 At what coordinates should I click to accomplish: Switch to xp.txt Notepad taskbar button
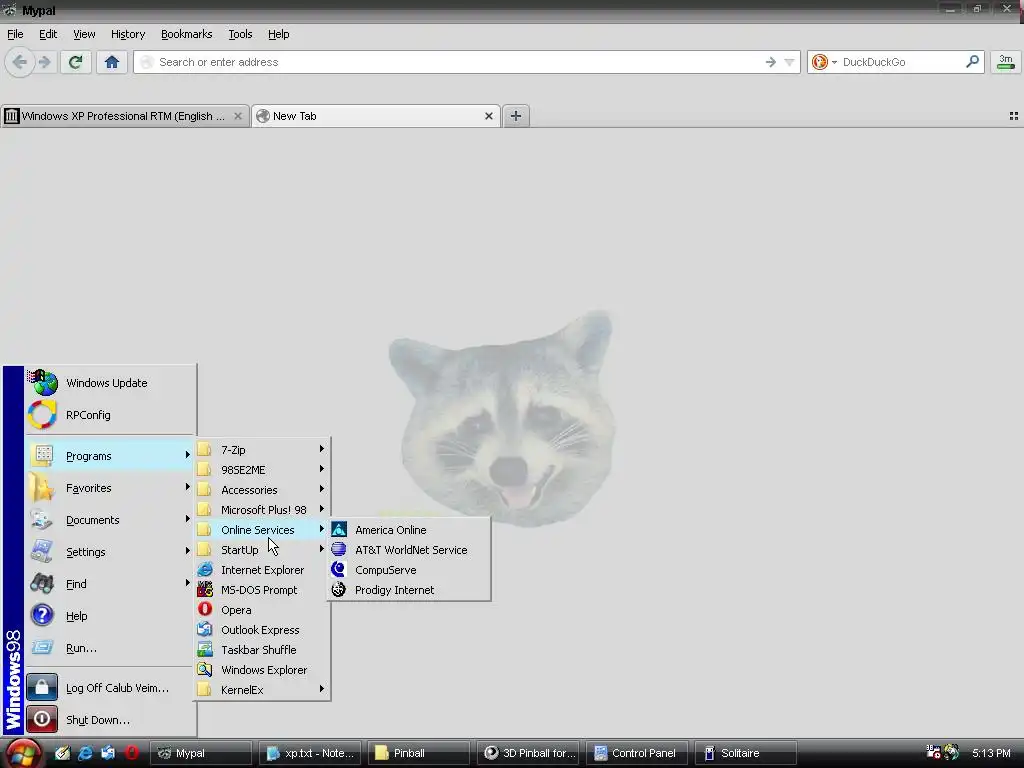[310, 753]
